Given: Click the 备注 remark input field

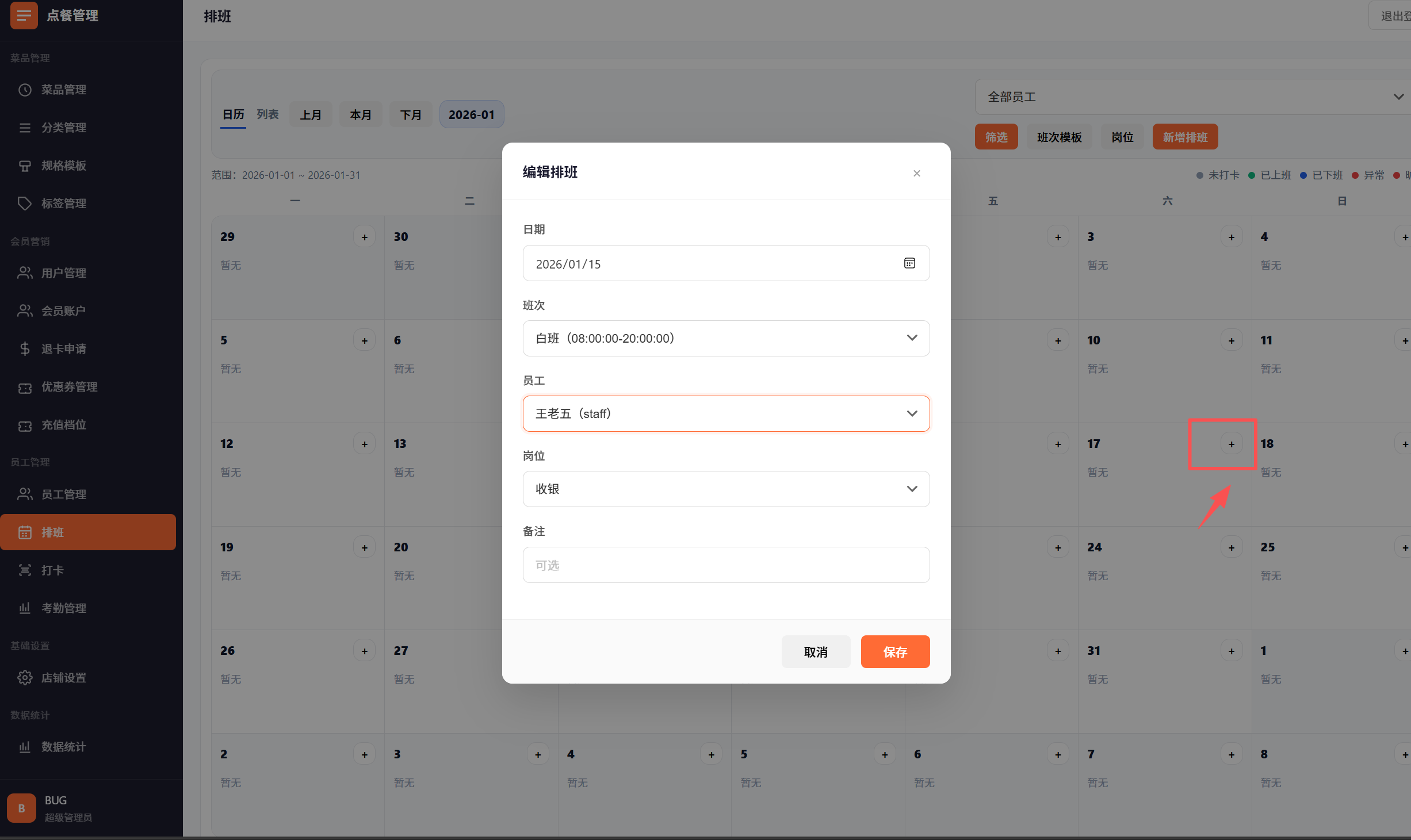Looking at the screenshot, I should coord(726,565).
